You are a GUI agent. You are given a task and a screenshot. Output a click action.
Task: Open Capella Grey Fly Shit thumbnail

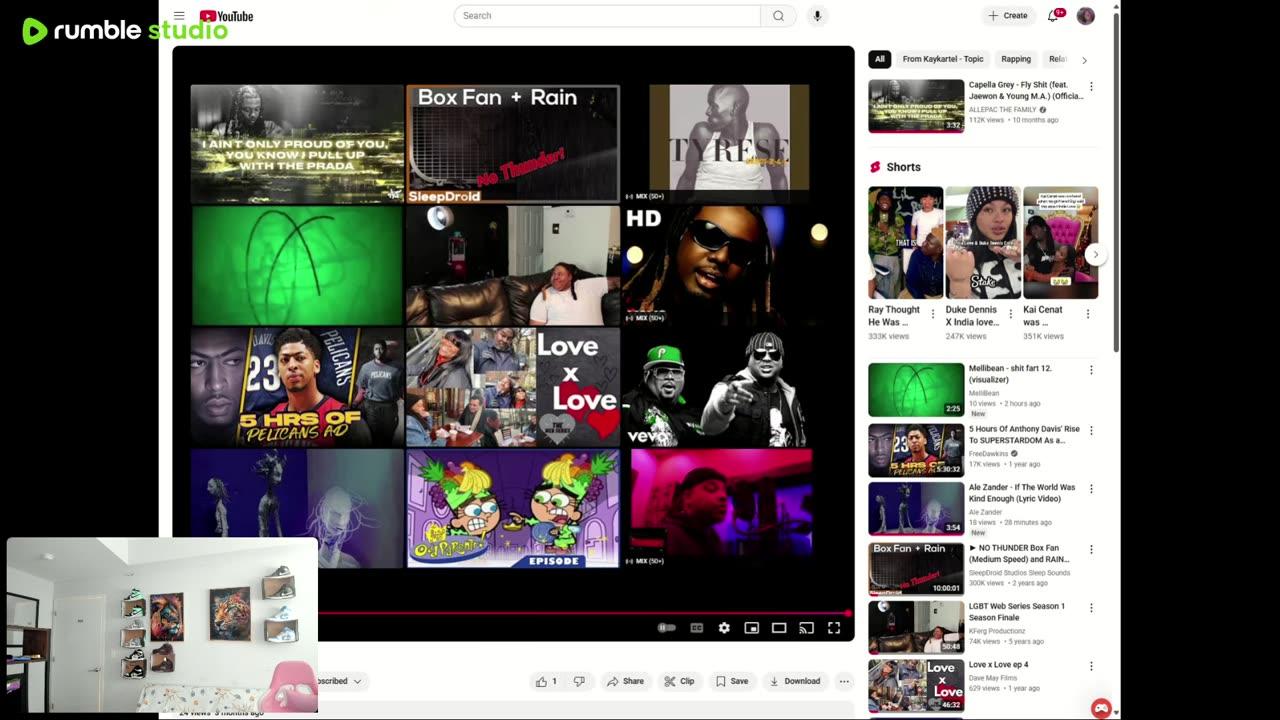click(916, 106)
